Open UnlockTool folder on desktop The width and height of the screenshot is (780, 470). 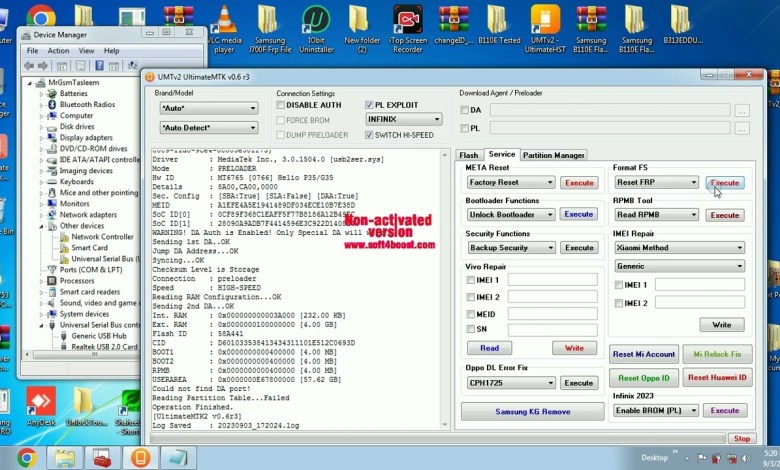pos(86,406)
